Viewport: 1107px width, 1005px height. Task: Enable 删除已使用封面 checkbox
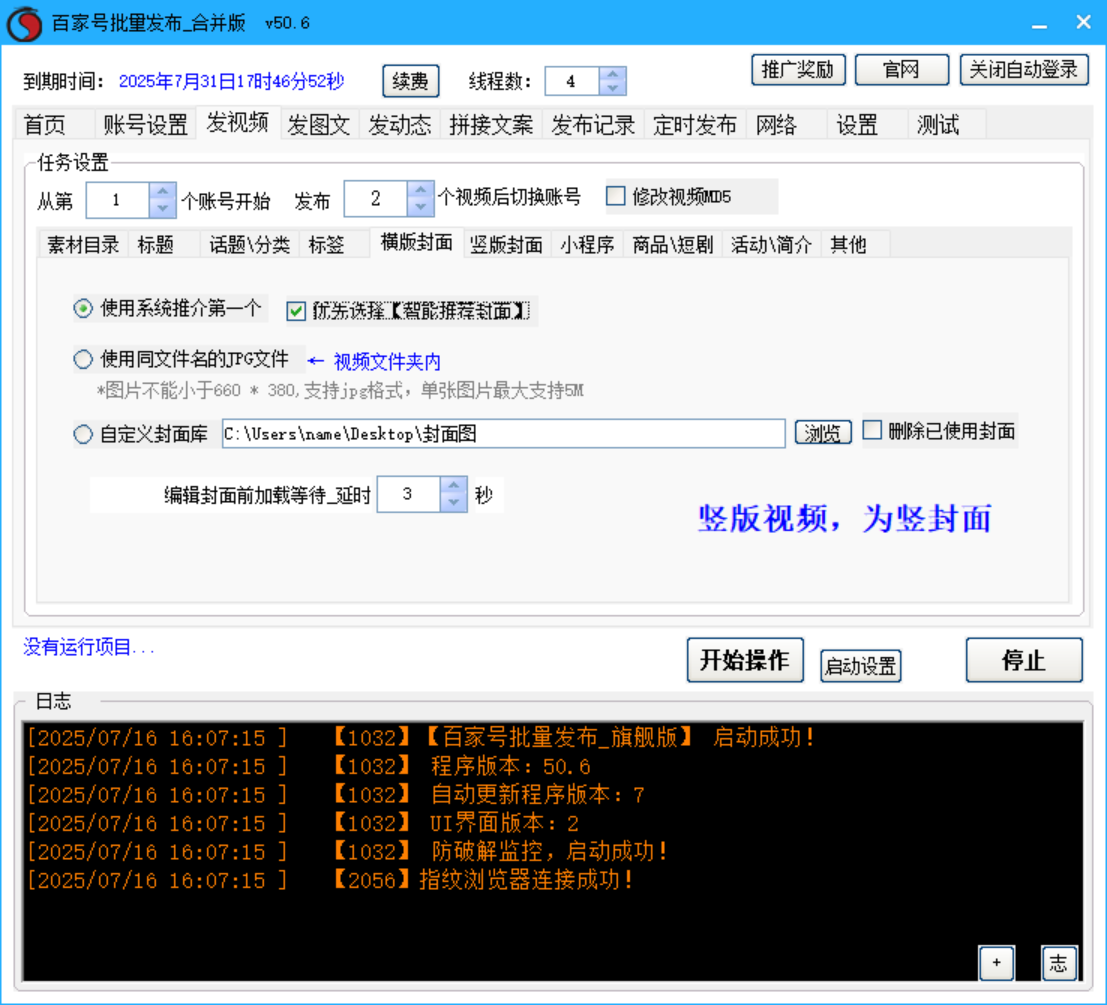873,430
